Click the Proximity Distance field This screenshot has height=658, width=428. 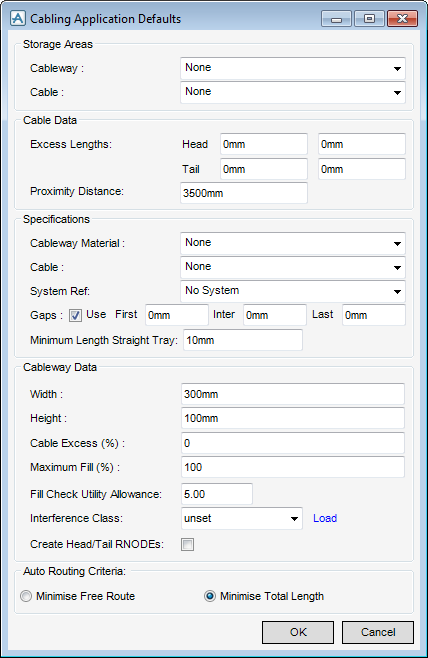click(244, 193)
